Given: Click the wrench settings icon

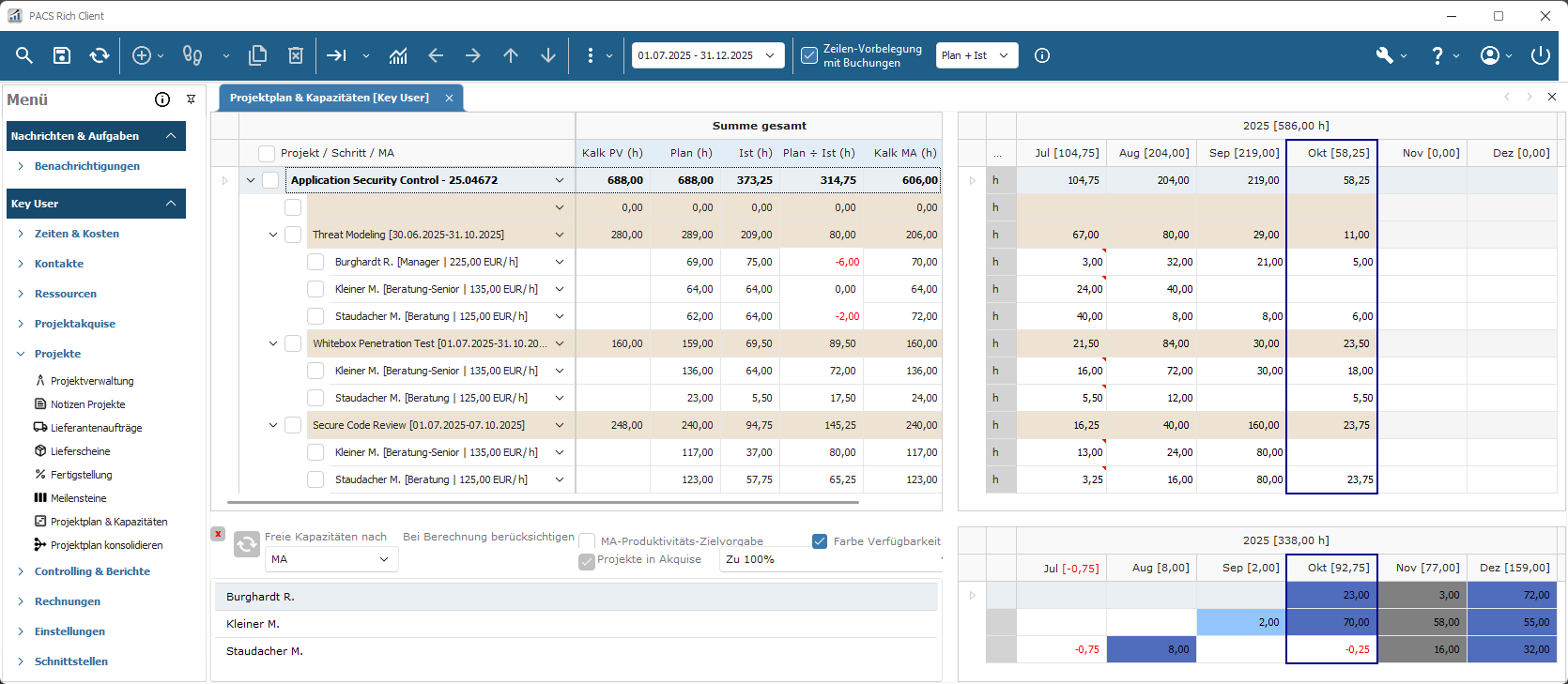Looking at the screenshot, I should [x=1384, y=55].
